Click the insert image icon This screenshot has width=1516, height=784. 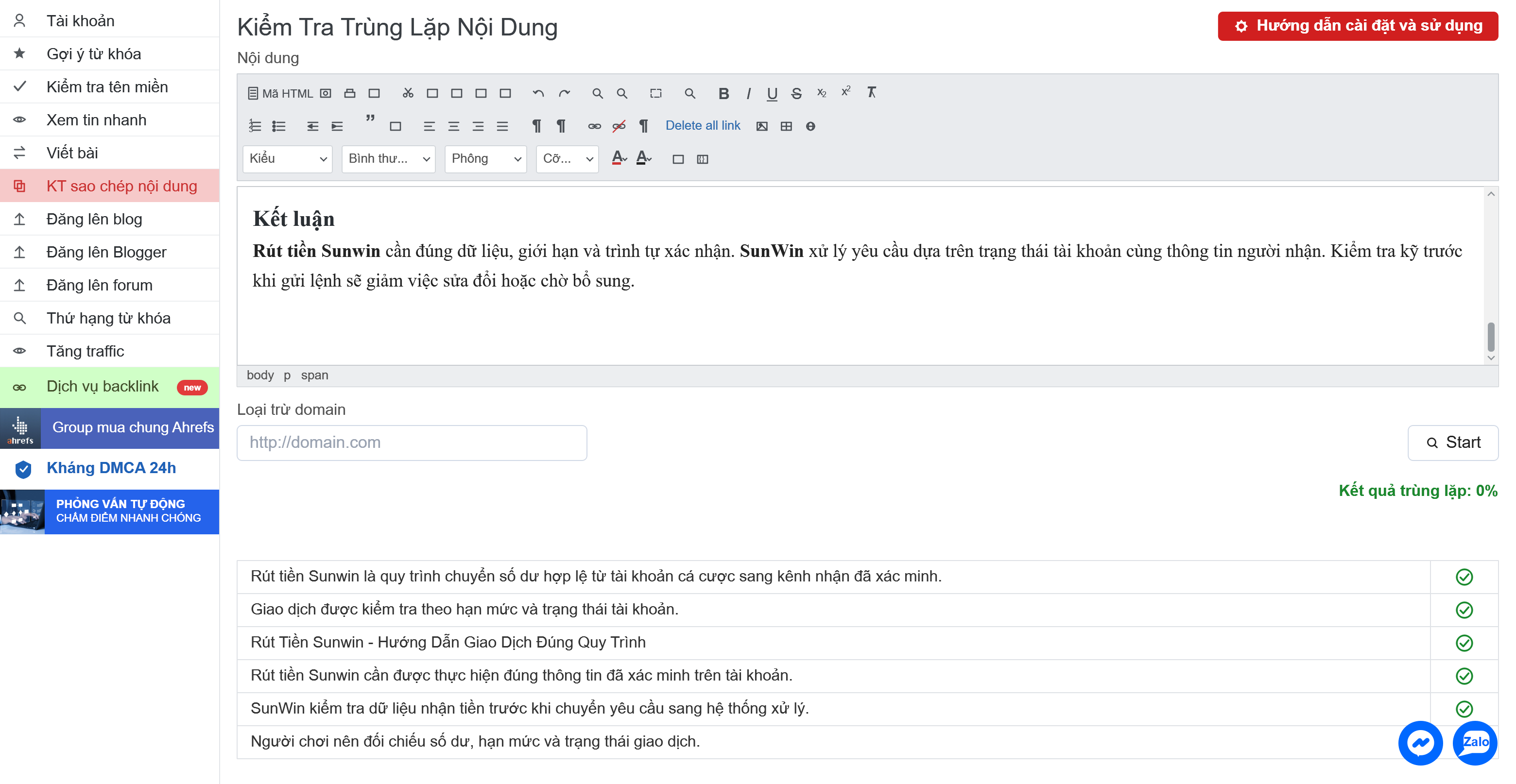761,126
